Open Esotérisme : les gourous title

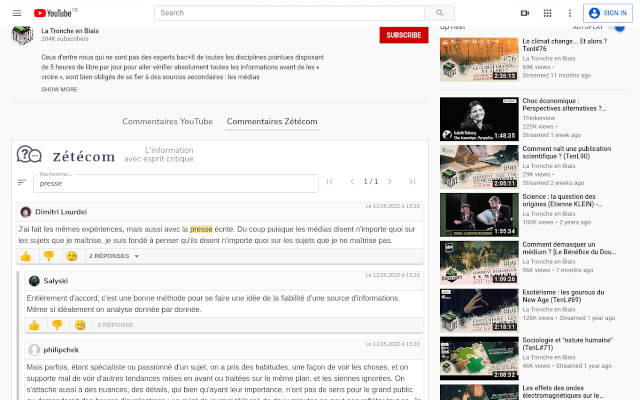[563, 296]
